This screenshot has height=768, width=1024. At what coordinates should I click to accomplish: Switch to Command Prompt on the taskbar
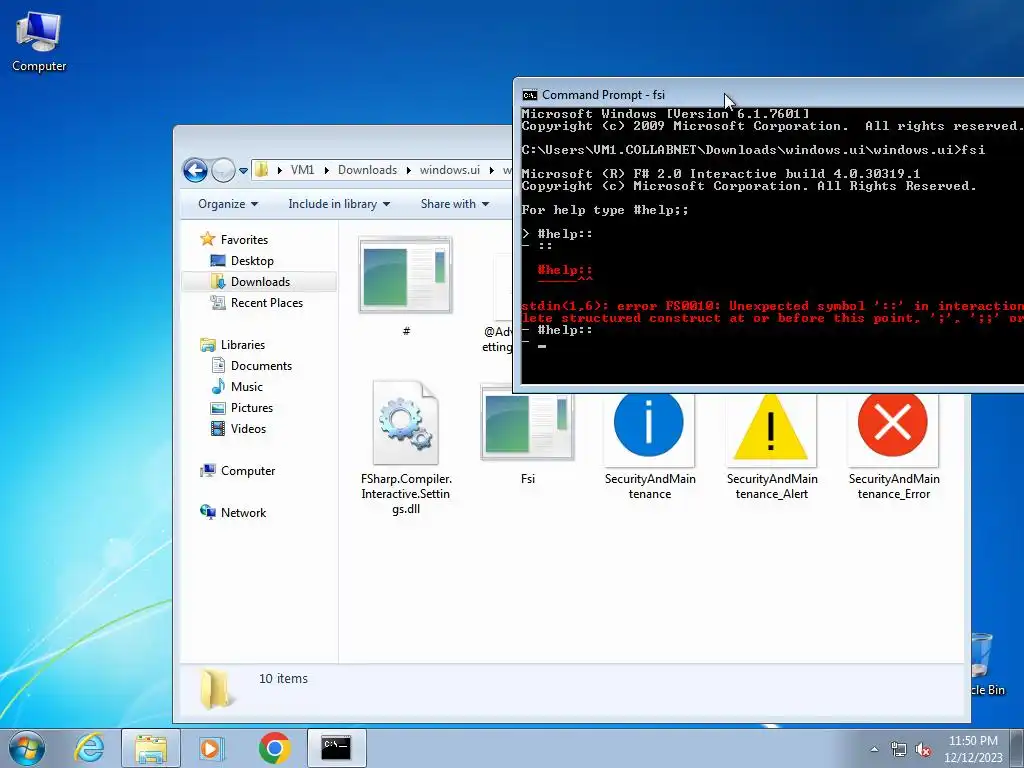pos(336,748)
